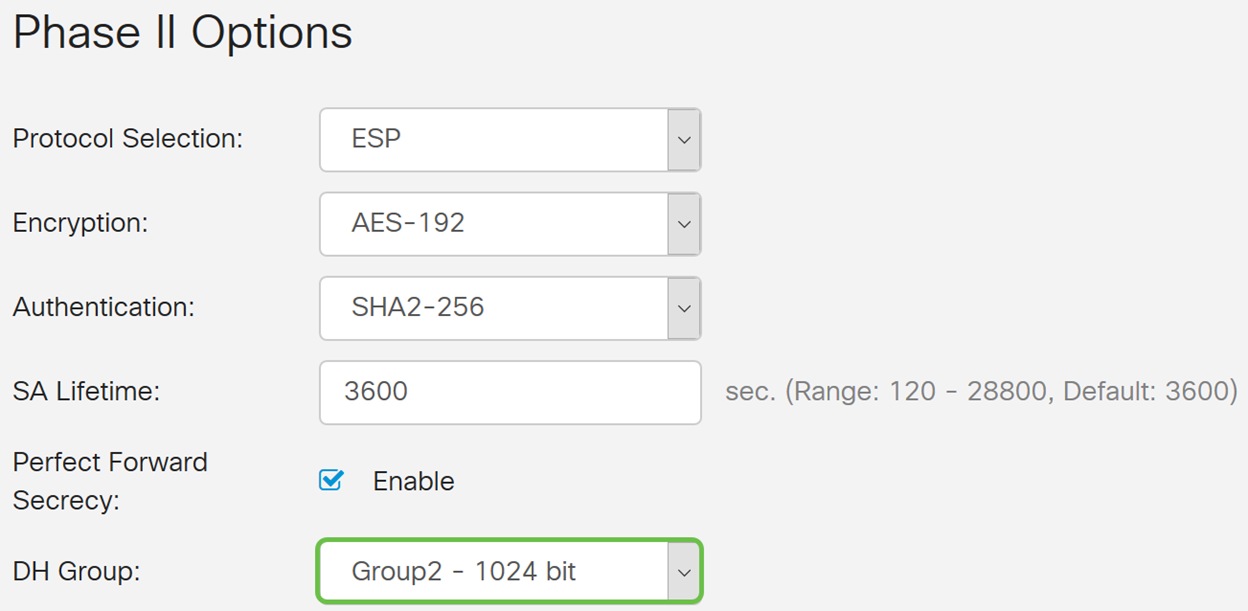This screenshot has width=1248, height=611.
Task: Click the Authentication field label
Action: coord(104,307)
